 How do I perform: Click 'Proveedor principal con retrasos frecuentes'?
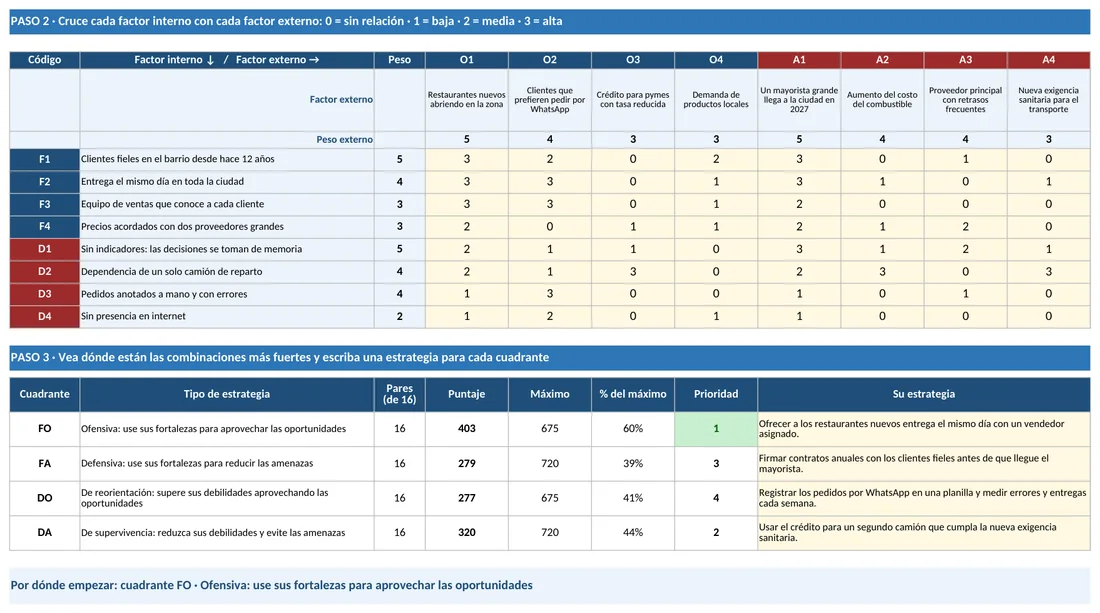pos(965,100)
